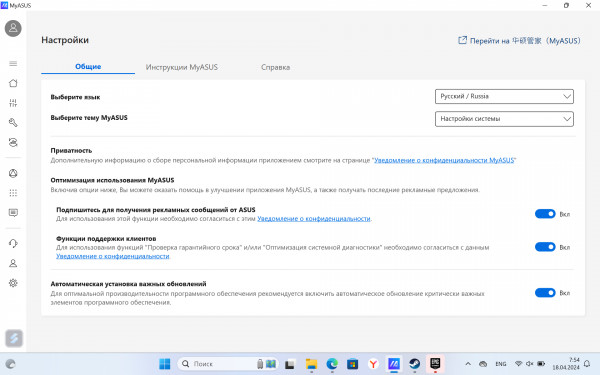
Task: Click the ENG language indicator in tray
Action: point(501,364)
